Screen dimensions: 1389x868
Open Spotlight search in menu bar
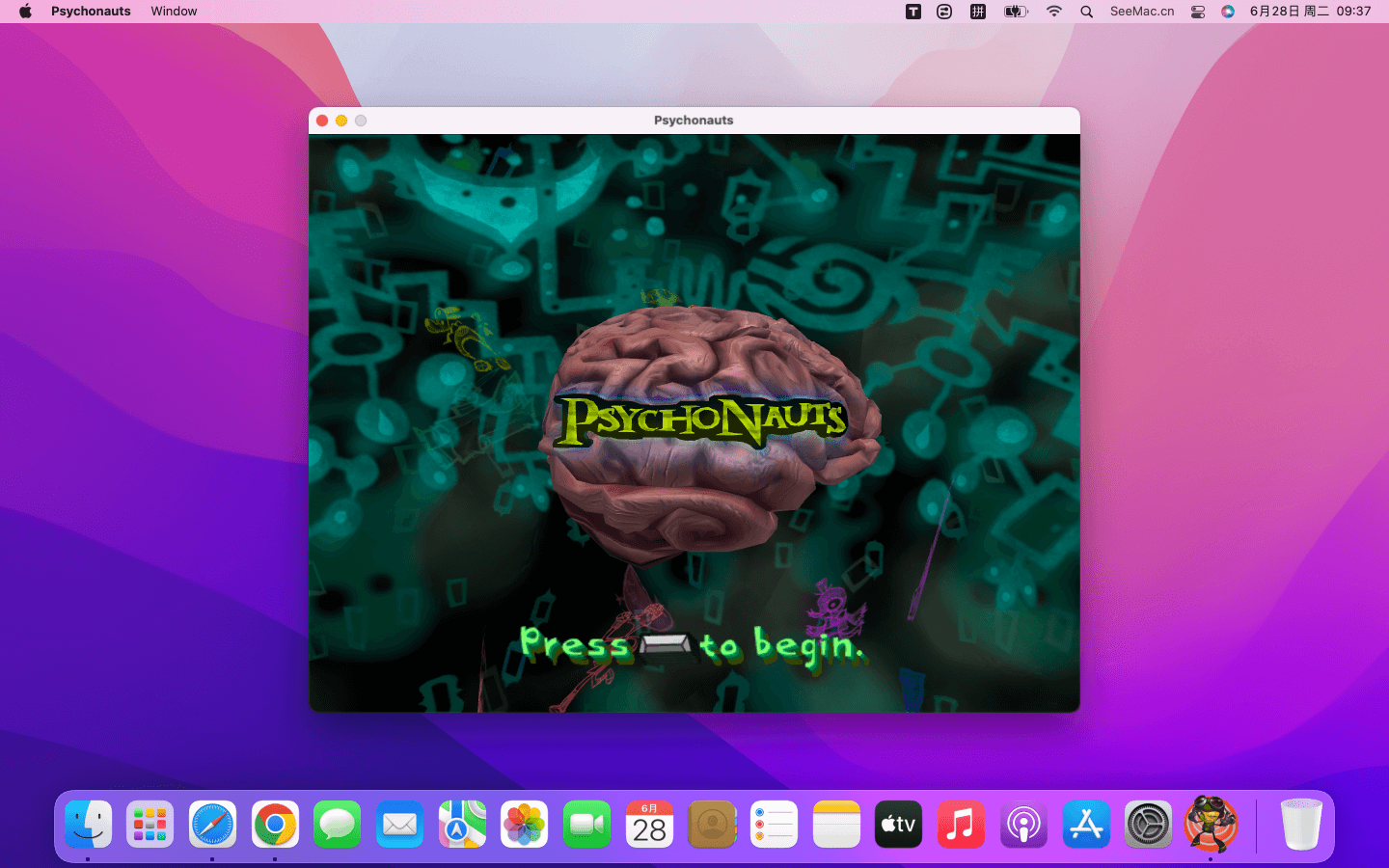point(1087,12)
